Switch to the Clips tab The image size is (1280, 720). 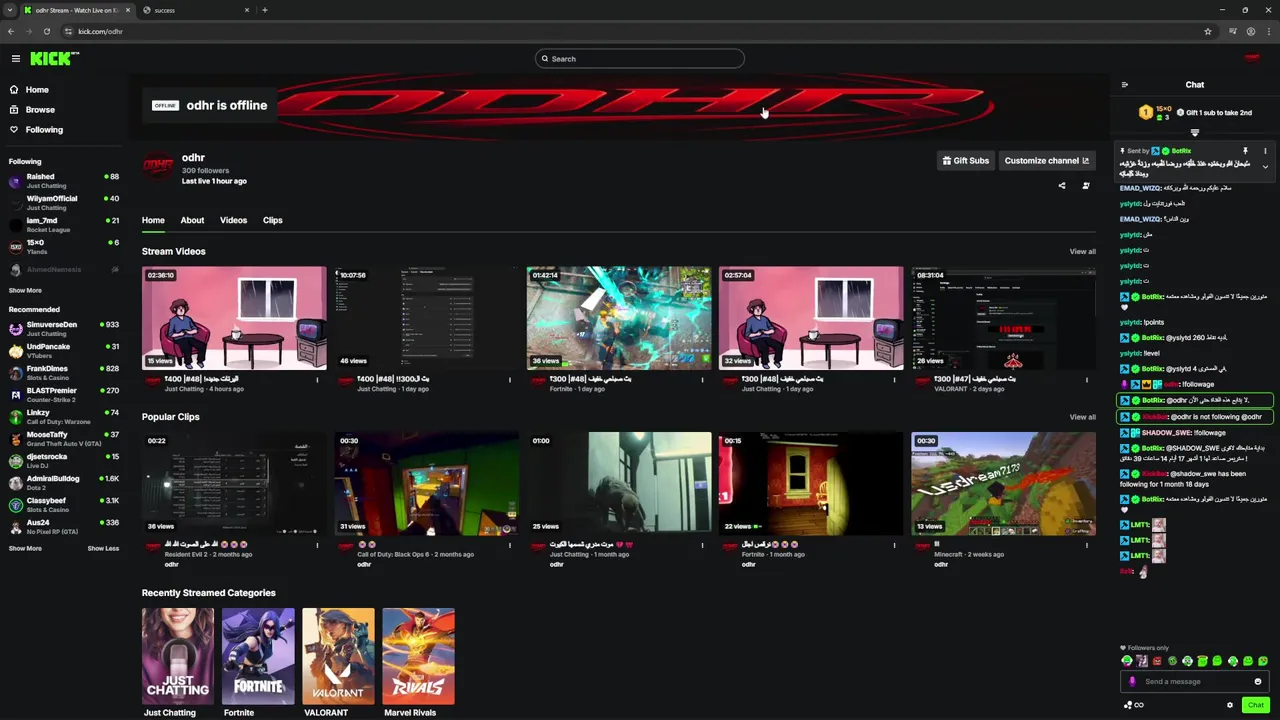(x=273, y=220)
